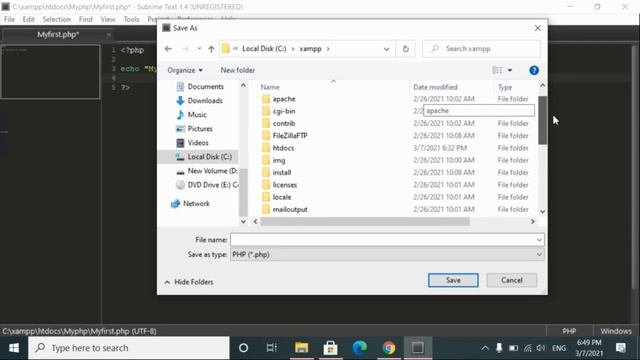Viewport: 640px width, 360px height.
Task: Open Microsoft Edge from the taskbar
Action: [360, 348]
